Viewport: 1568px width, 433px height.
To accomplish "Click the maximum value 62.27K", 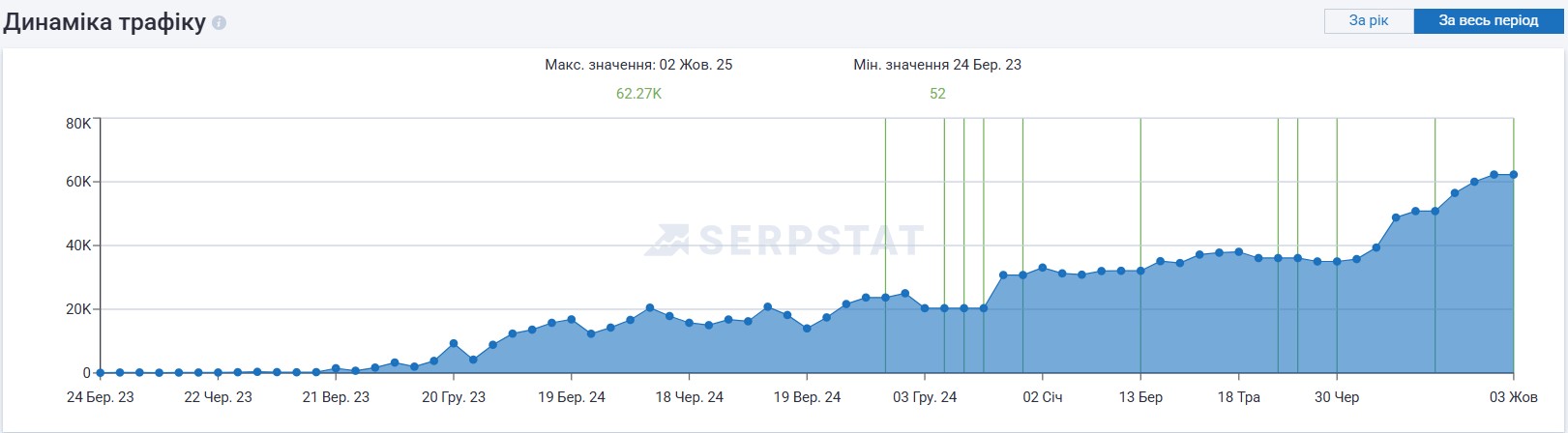I will (638, 94).
